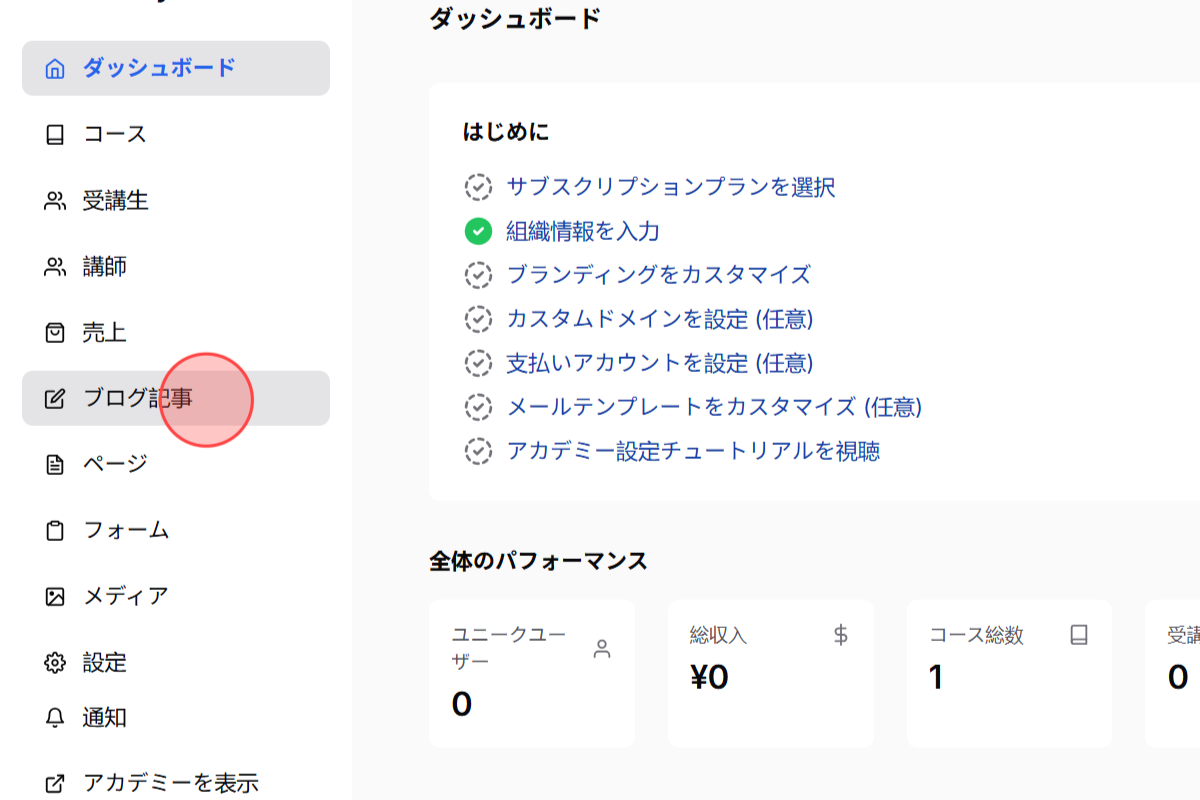Select the コース総数 statistics card
Screen dimensions: 1200x800
coord(1009,673)
